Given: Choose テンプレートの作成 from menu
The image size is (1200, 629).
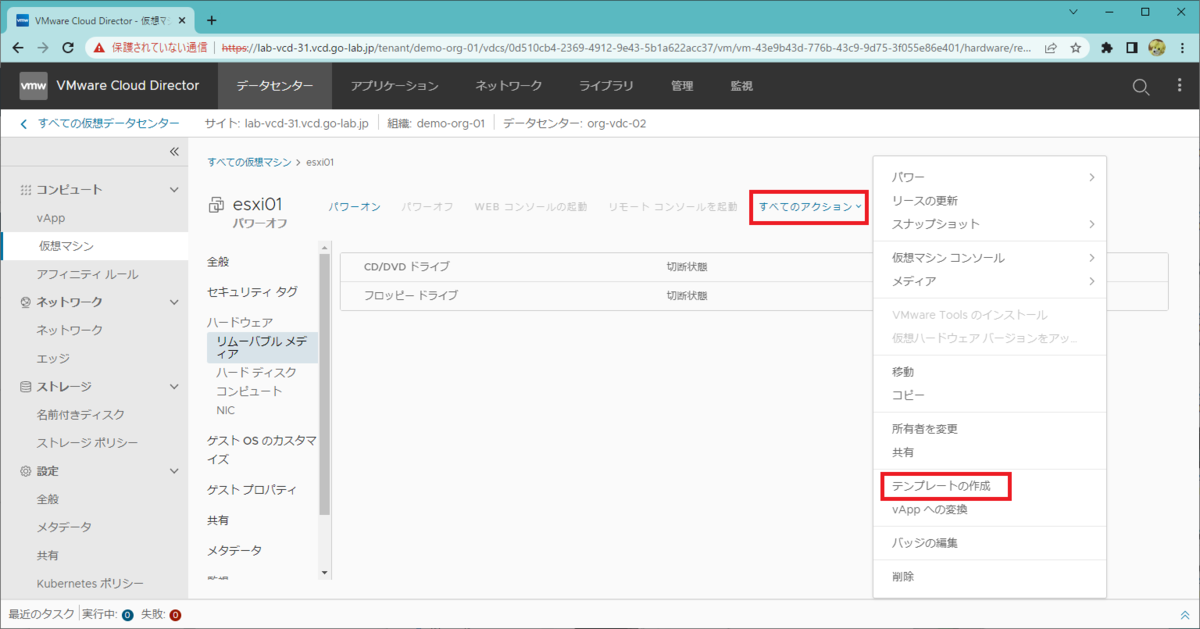Looking at the screenshot, I should (x=941, y=486).
